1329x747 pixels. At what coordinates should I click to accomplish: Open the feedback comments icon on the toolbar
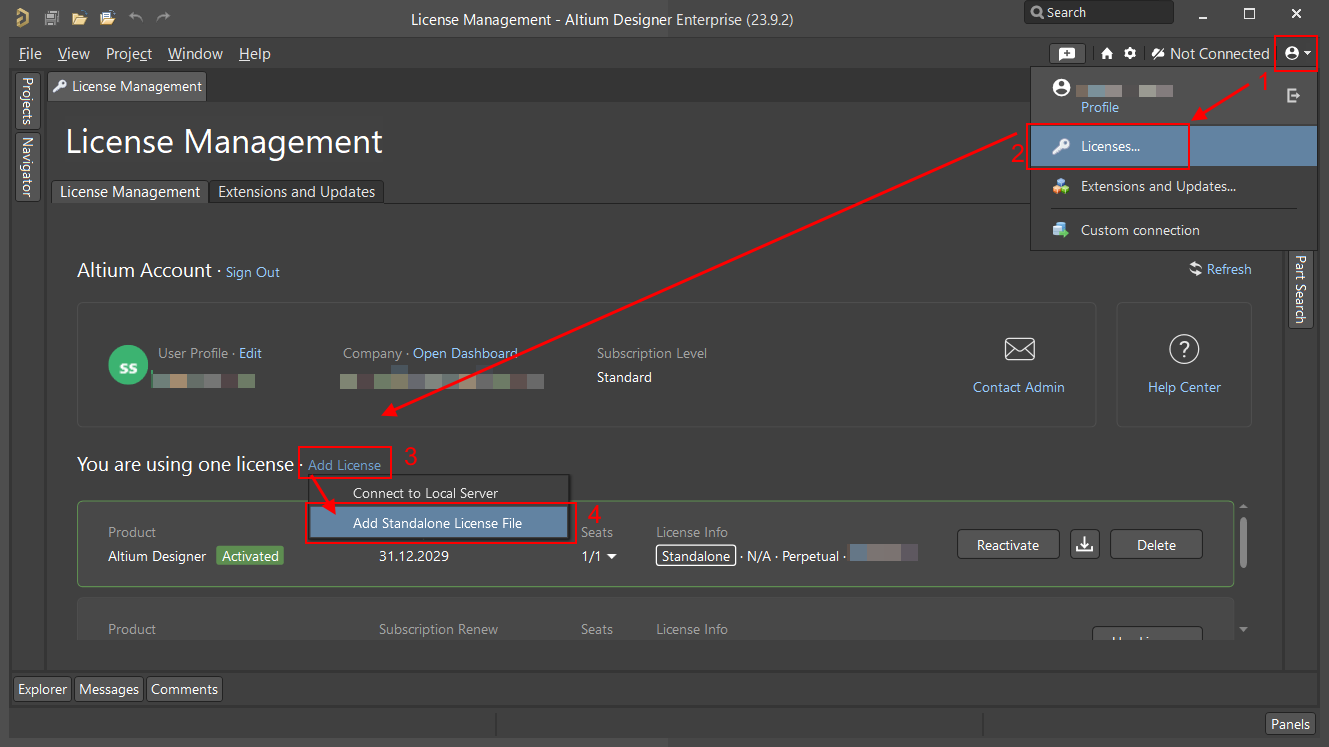(1067, 53)
